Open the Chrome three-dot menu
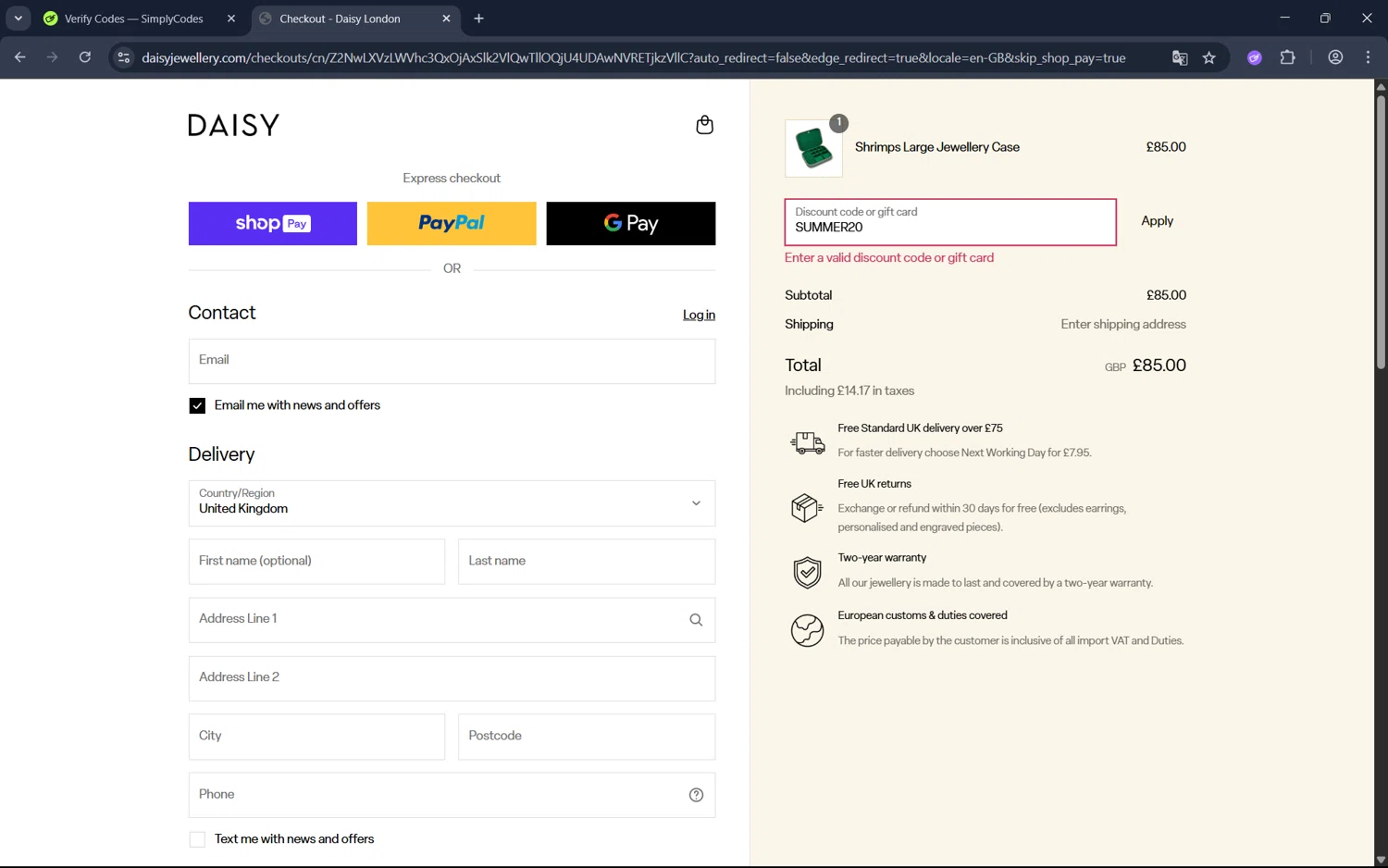1388x868 pixels. 1368,57
